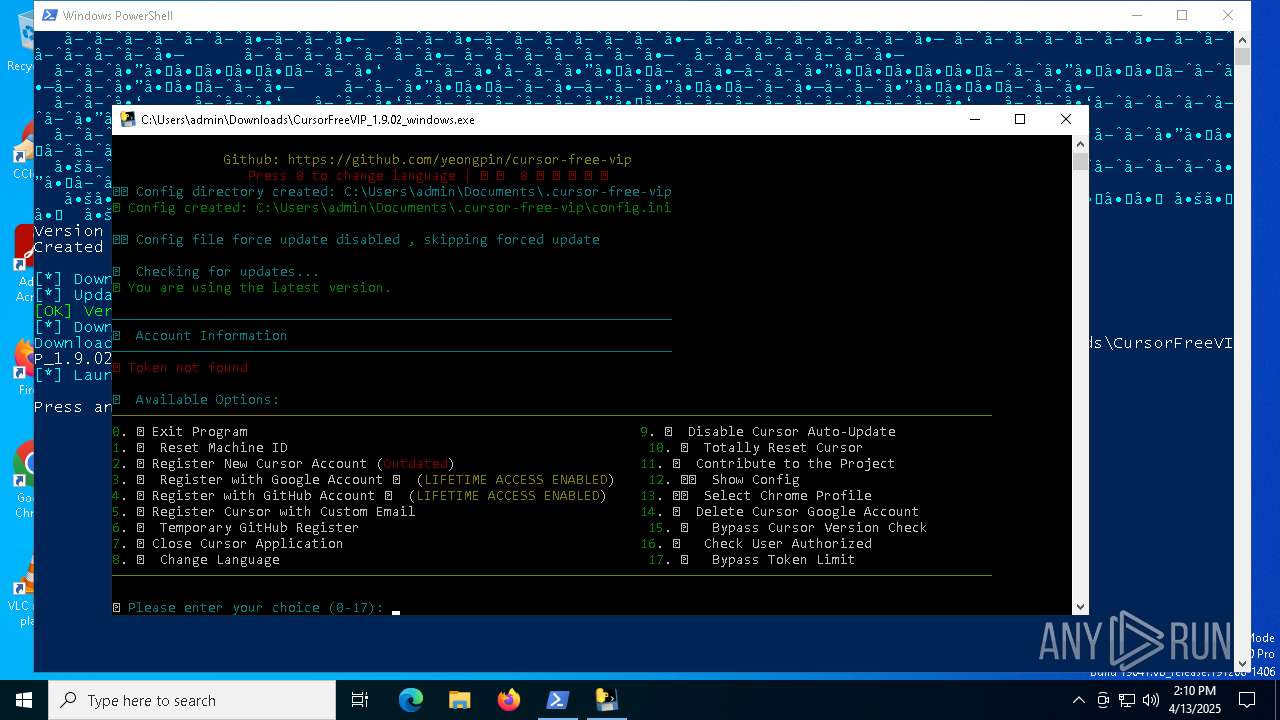Image resolution: width=1280 pixels, height=720 pixels.
Task: Click 'Check User Authorized' option text
Action: (788, 543)
